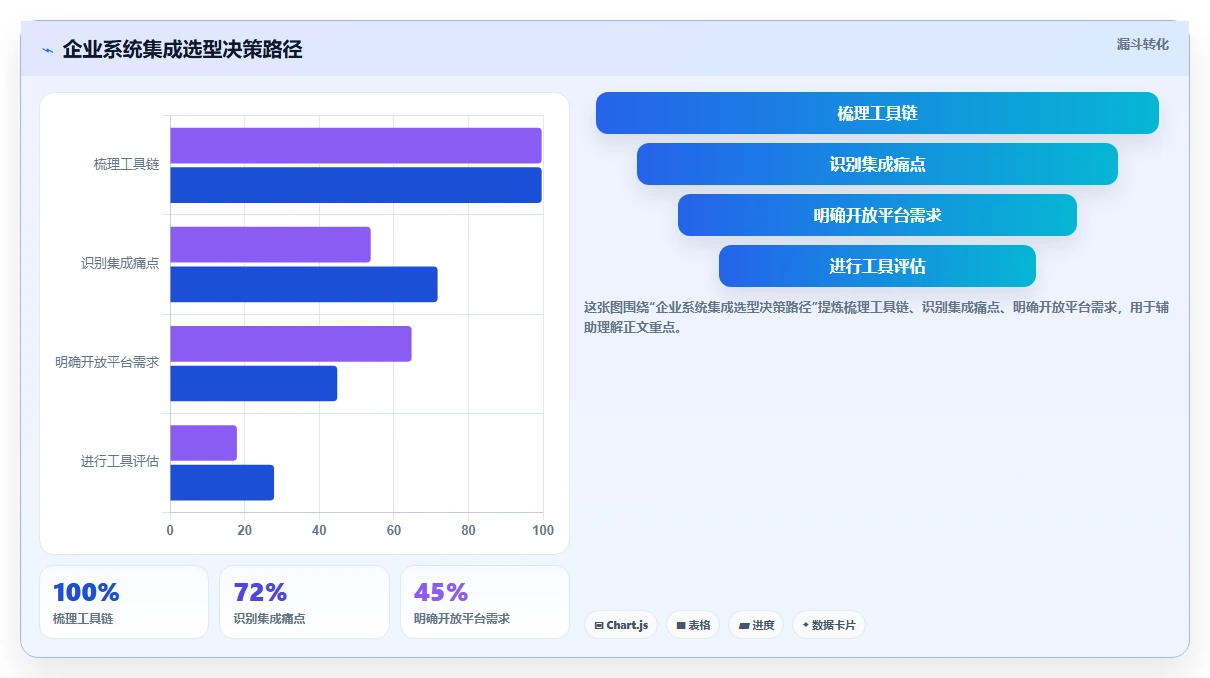Screen dimensions: 1210x678
Task: Click the 进行工具评估 chart axis label
Action: [x=120, y=461]
